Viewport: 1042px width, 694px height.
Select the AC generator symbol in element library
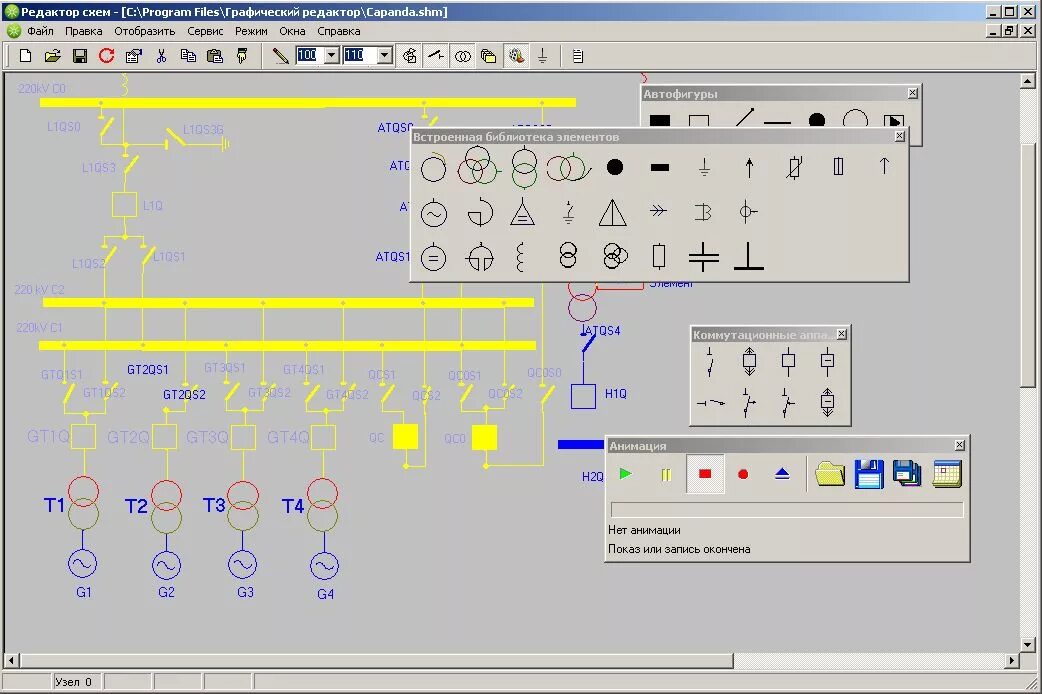433,214
